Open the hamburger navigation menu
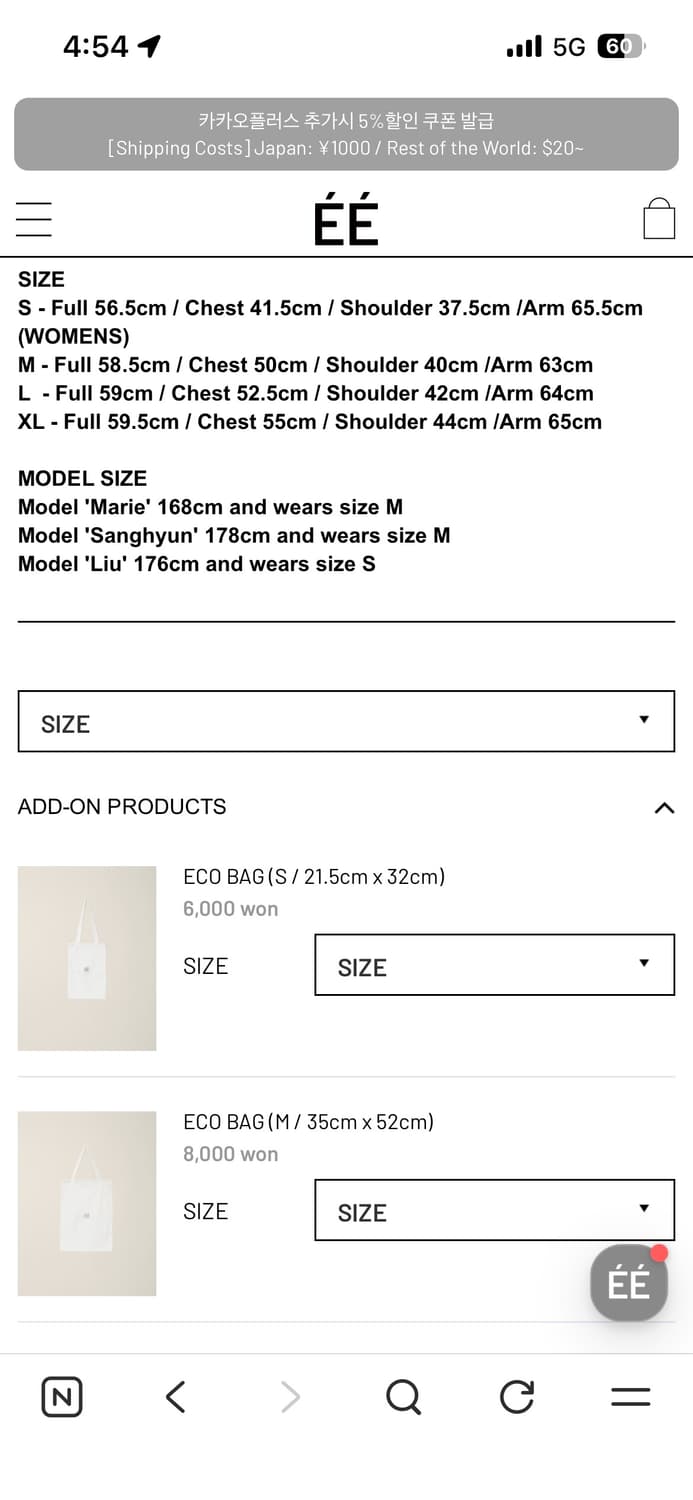 33,218
